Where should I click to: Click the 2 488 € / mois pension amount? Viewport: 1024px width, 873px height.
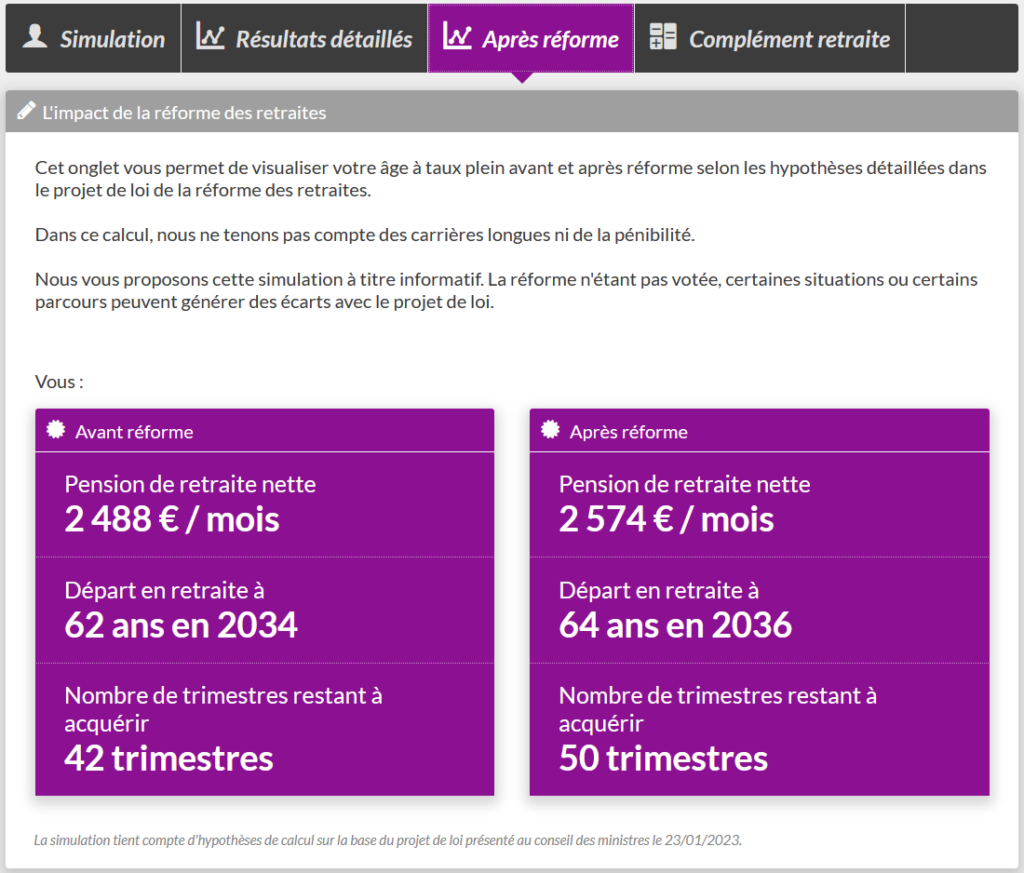click(x=171, y=519)
